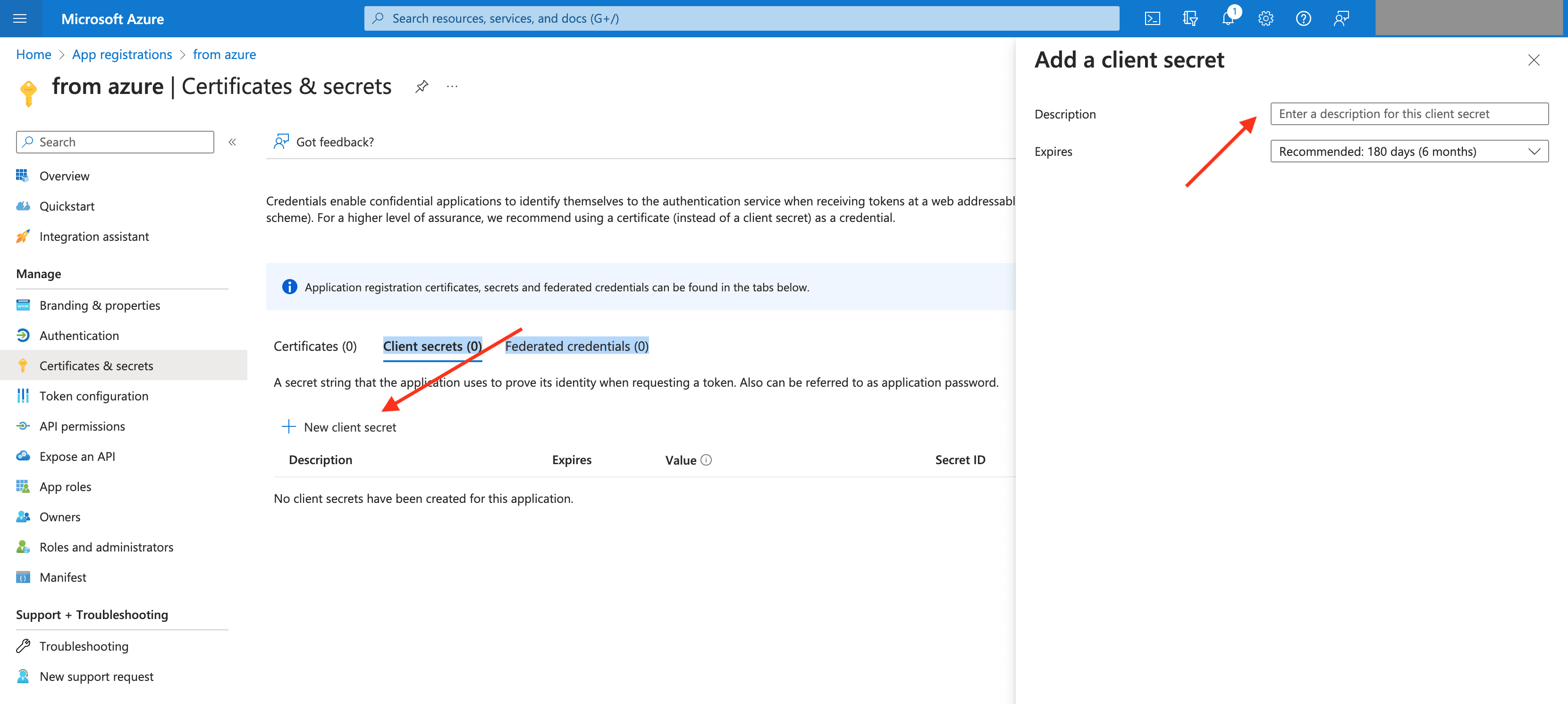Click the info icon in the blue banner
The height and width of the screenshot is (704, 1568).
tap(290, 286)
